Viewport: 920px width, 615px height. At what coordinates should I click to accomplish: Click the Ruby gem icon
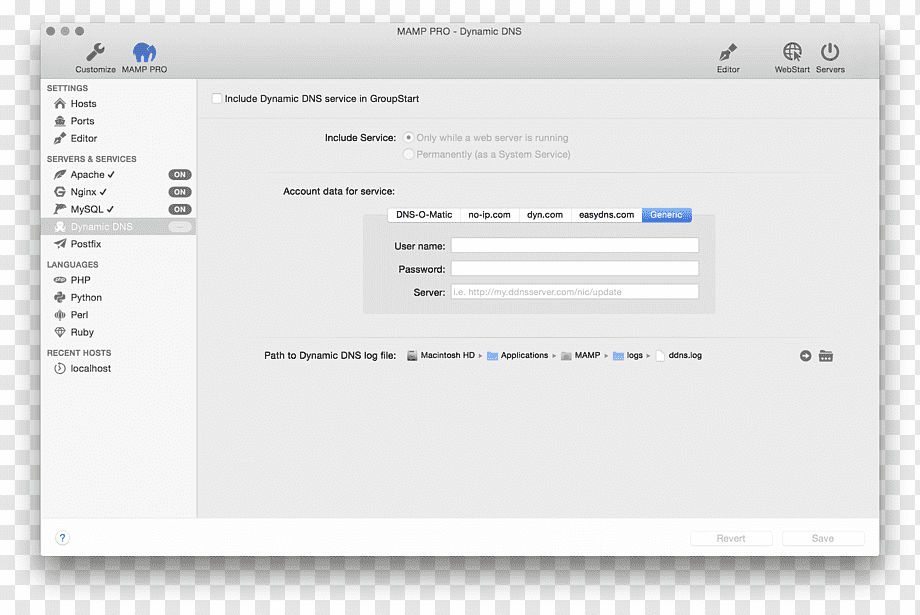click(x=60, y=332)
